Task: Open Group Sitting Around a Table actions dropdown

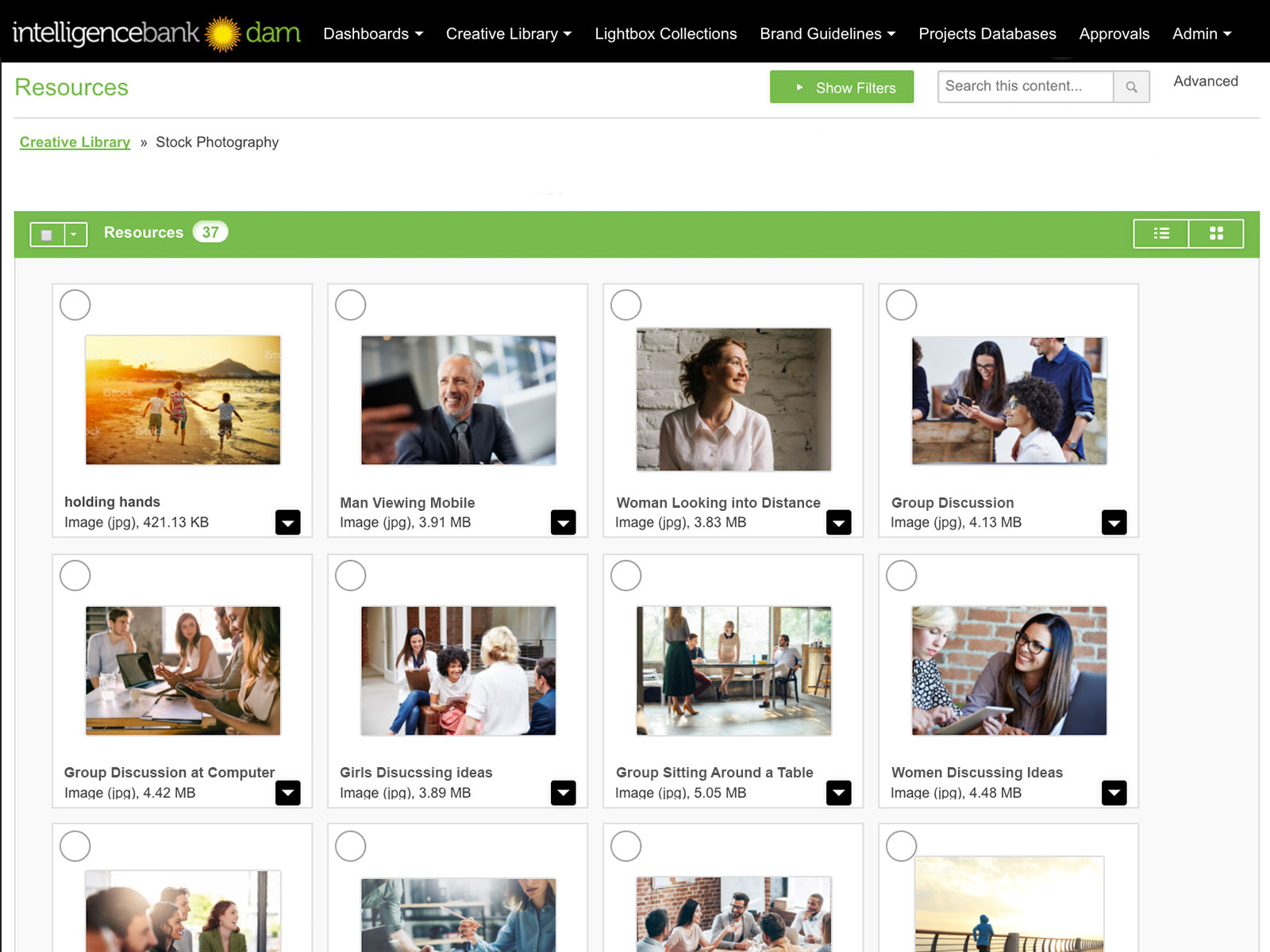Action: coord(839,793)
